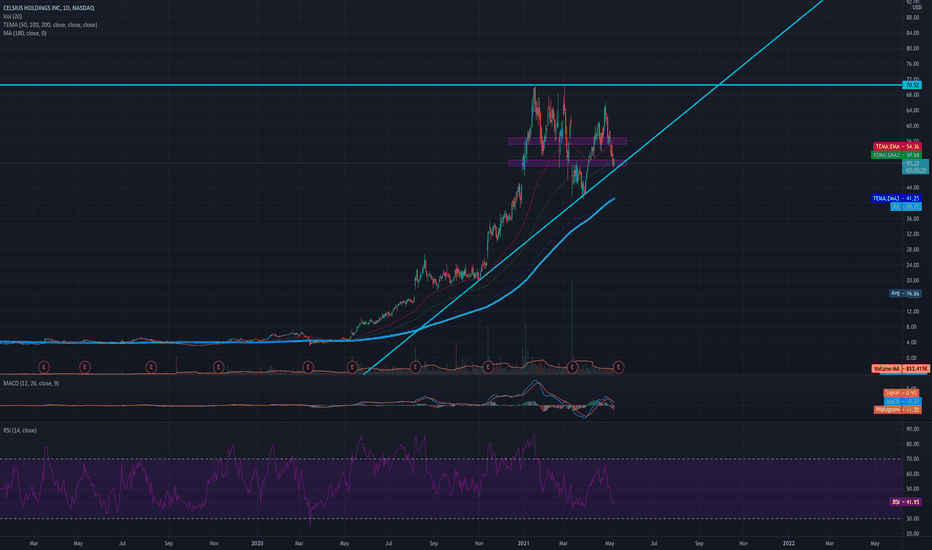
Task: Select the lower purple rectangle zone
Action: (567, 163)
